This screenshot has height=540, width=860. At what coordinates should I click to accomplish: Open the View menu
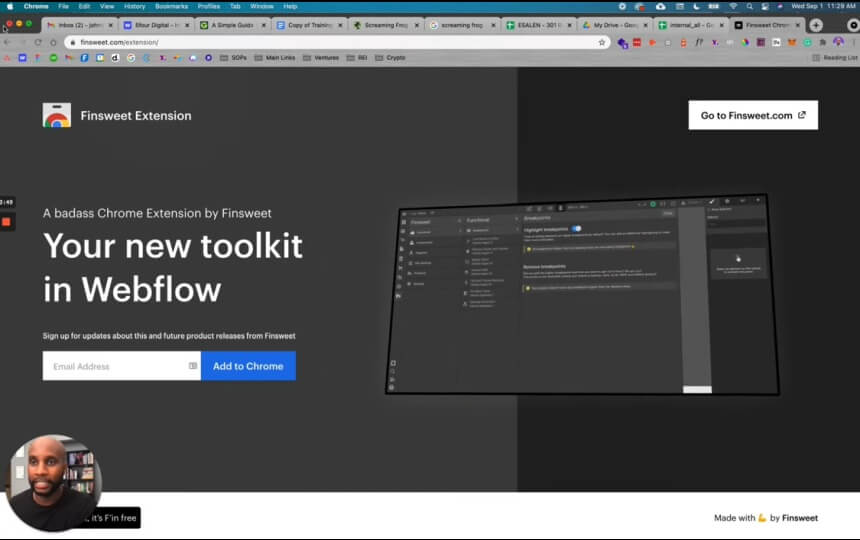[107, 7]
